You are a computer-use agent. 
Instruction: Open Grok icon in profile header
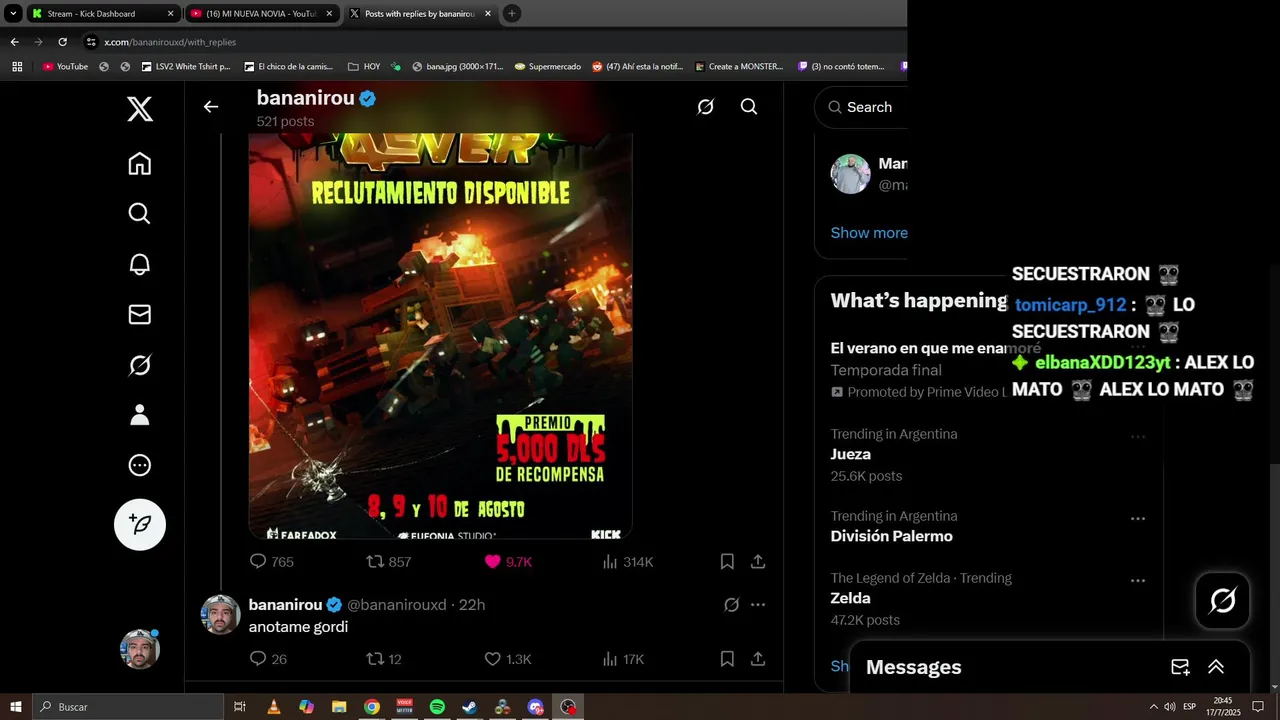(705, 107)
